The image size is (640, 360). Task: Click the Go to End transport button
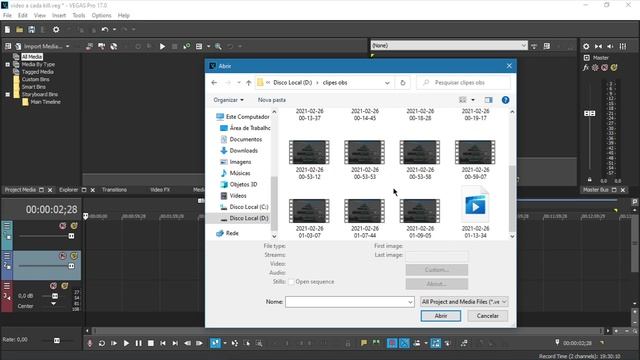click(175, 344)
